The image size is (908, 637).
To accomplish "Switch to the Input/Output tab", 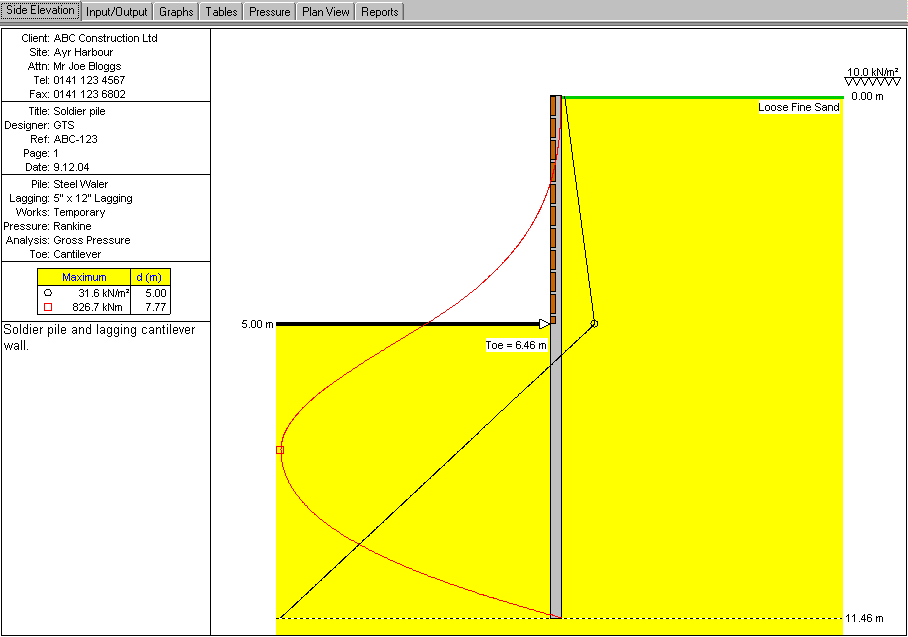I will pos(117,12).
